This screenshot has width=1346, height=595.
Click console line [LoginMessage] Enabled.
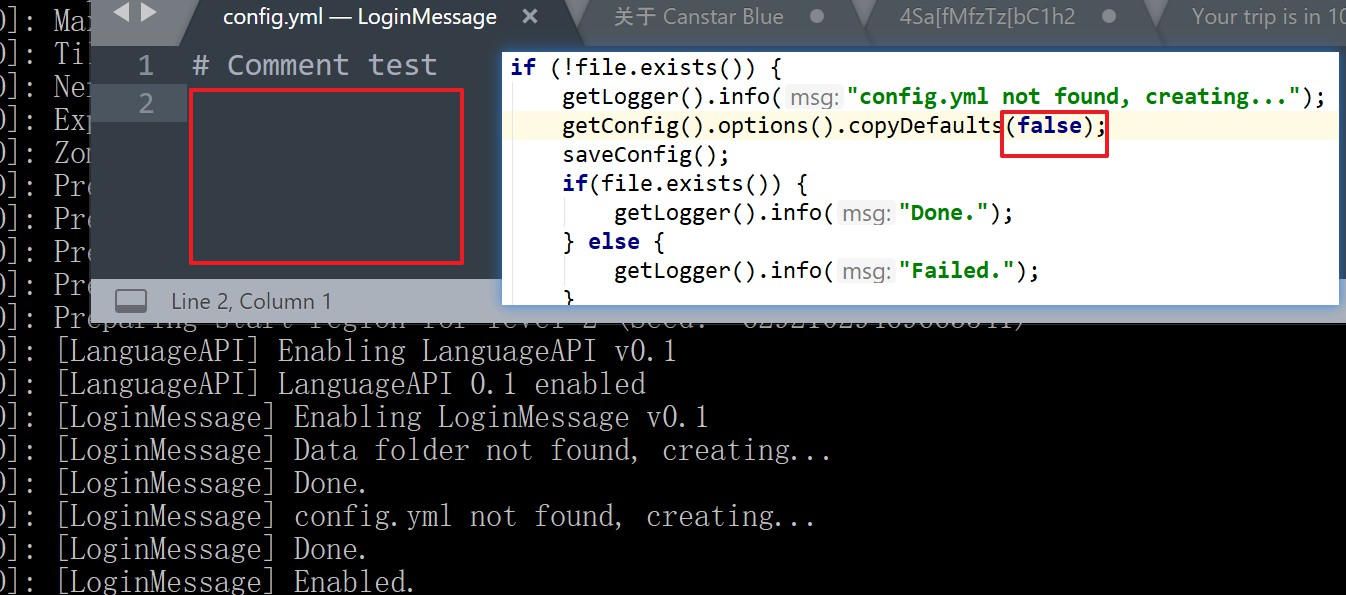tap(235, 582)
